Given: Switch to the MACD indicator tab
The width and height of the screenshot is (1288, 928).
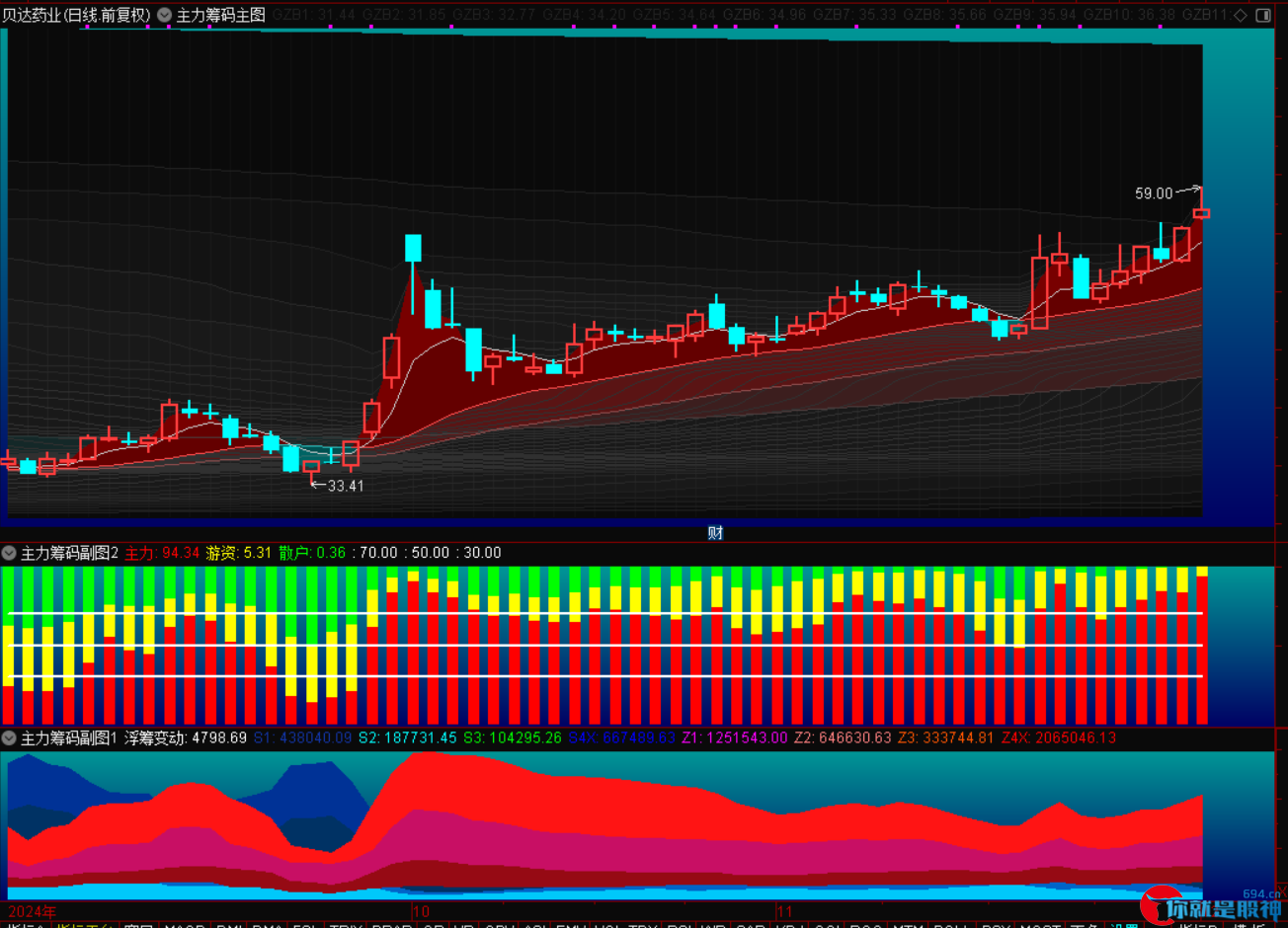Looking at the screenshot, I should coord(186,925).
